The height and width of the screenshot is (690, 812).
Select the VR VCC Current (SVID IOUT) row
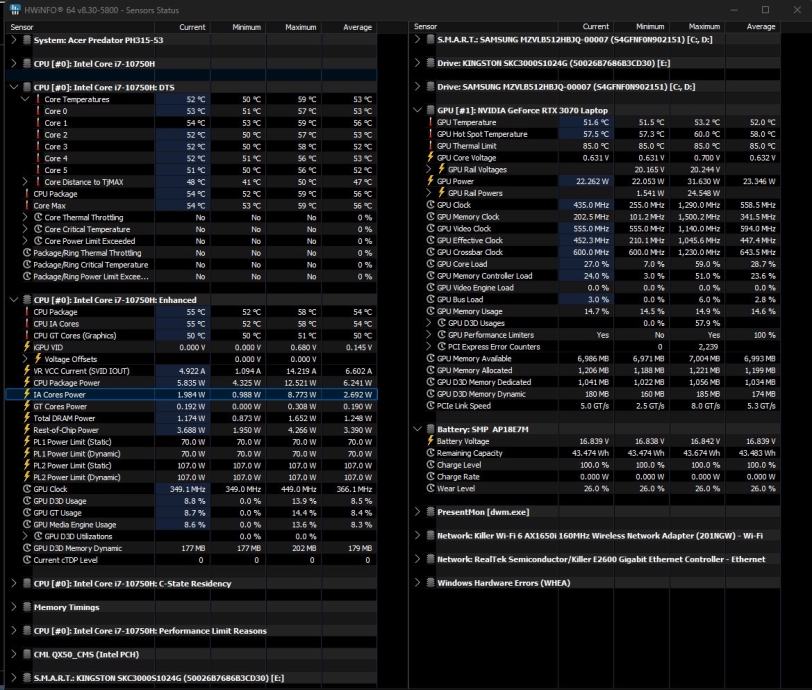pyautogui.click(x=191, y=371)
